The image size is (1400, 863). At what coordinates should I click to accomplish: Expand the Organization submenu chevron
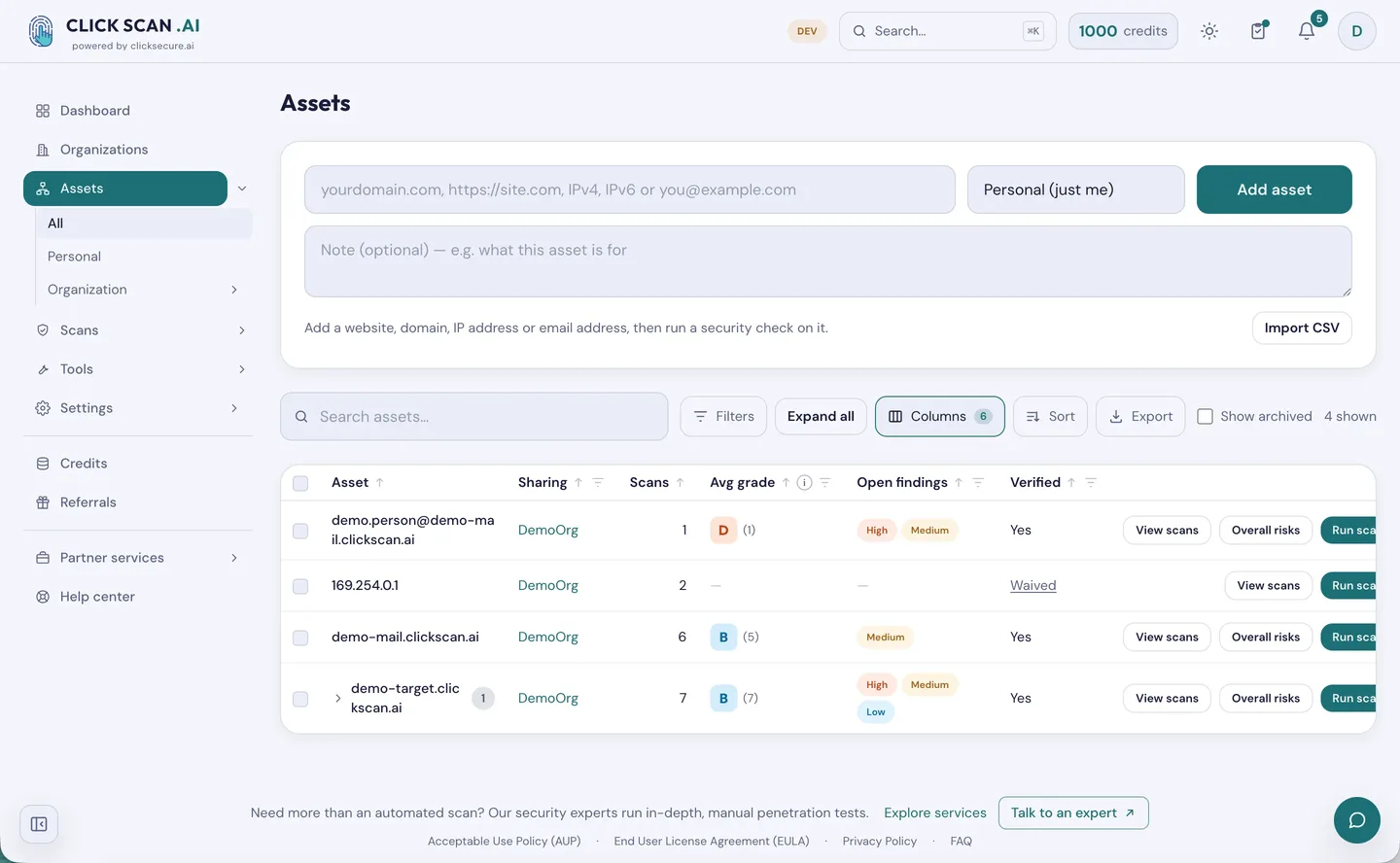[234, 290]
